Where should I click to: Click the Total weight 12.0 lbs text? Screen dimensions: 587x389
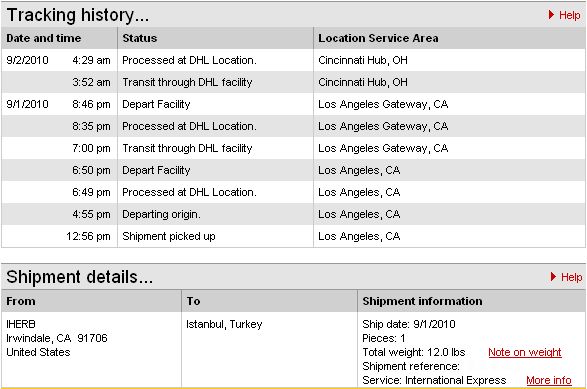414,352
